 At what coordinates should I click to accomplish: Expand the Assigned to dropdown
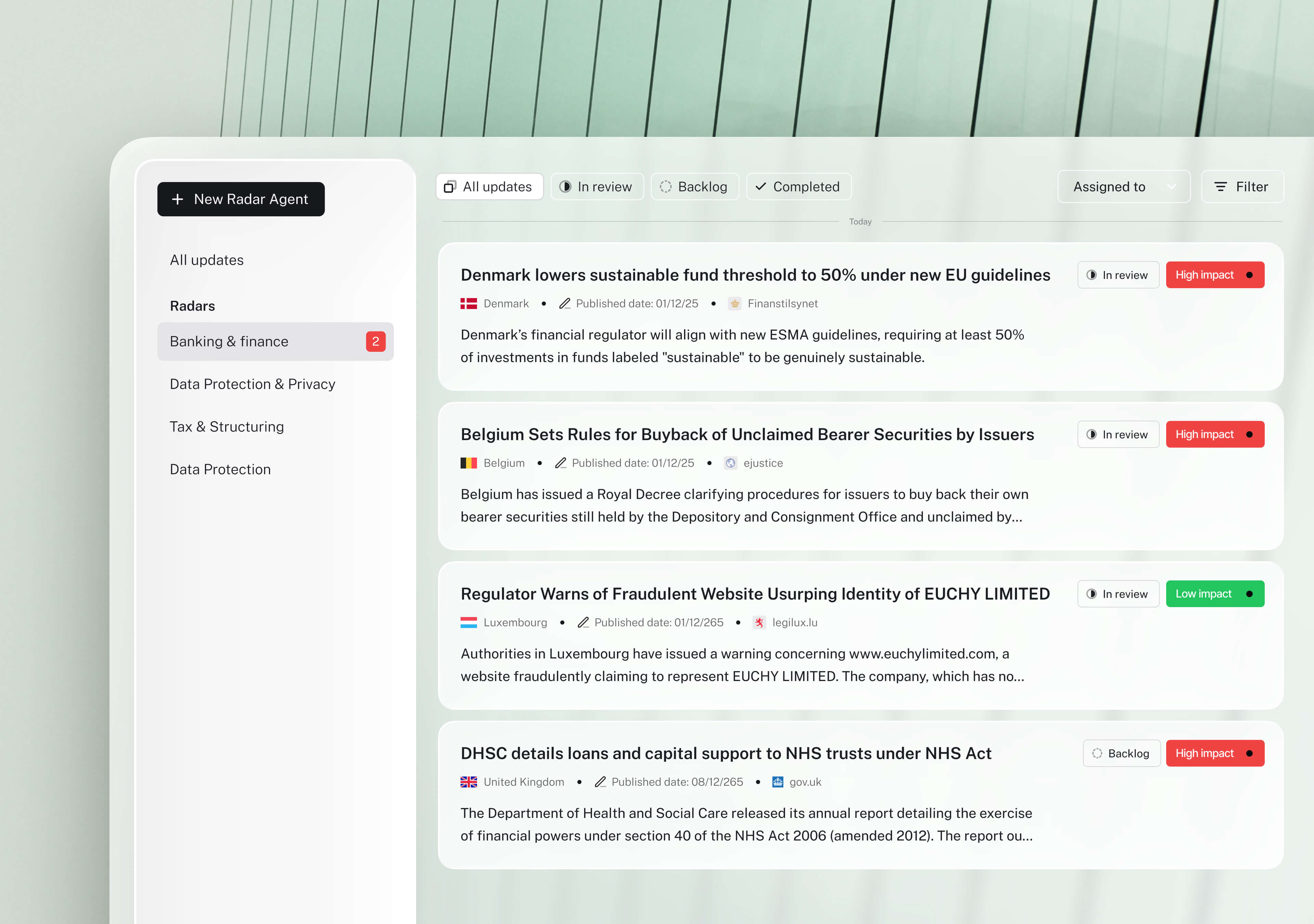1123,187
